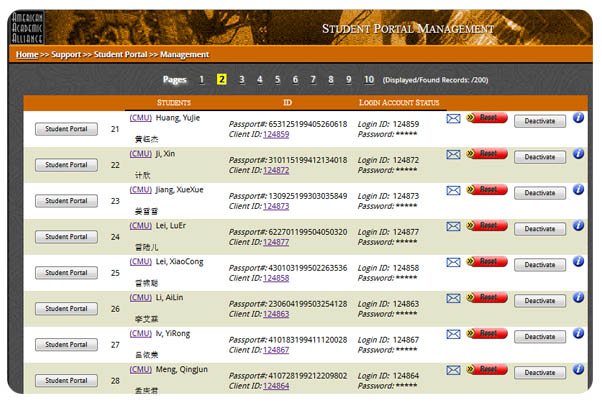
Task: Click the Login Account Status header
Action: tap(399, 103)
